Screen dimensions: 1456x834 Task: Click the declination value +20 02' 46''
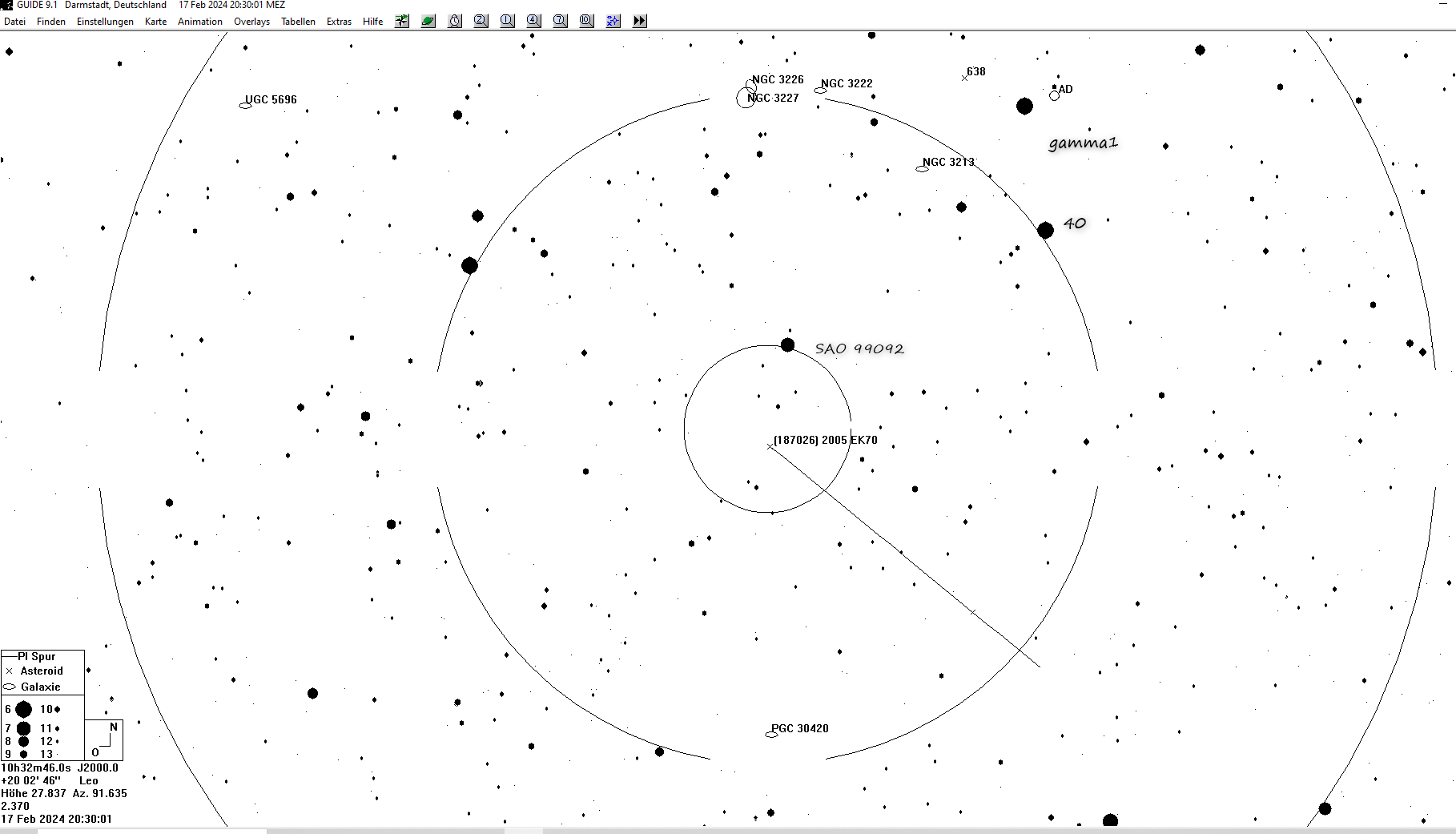[x=31, y=780]
